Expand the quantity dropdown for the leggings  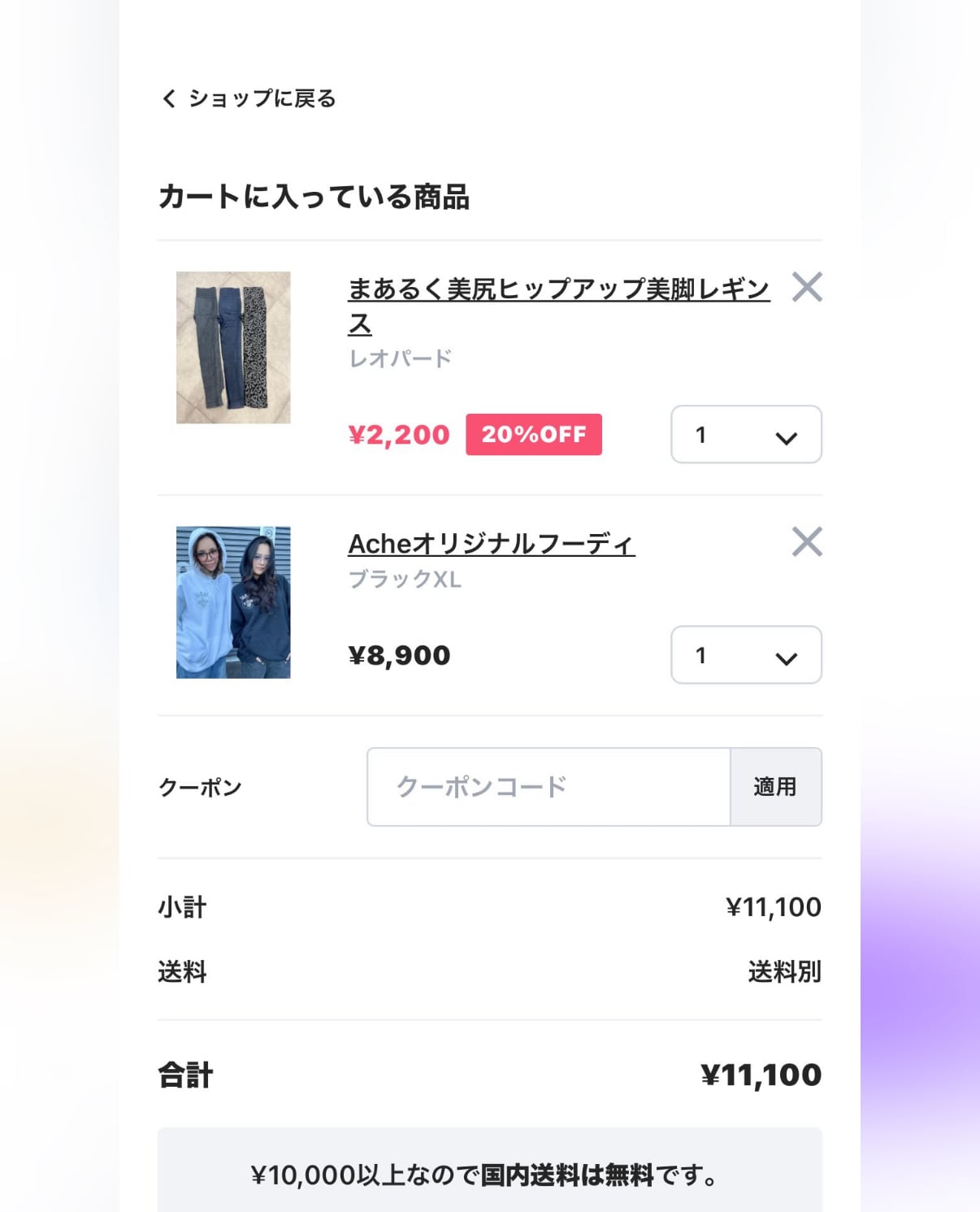pyautogui.click(x=746, y=435)
